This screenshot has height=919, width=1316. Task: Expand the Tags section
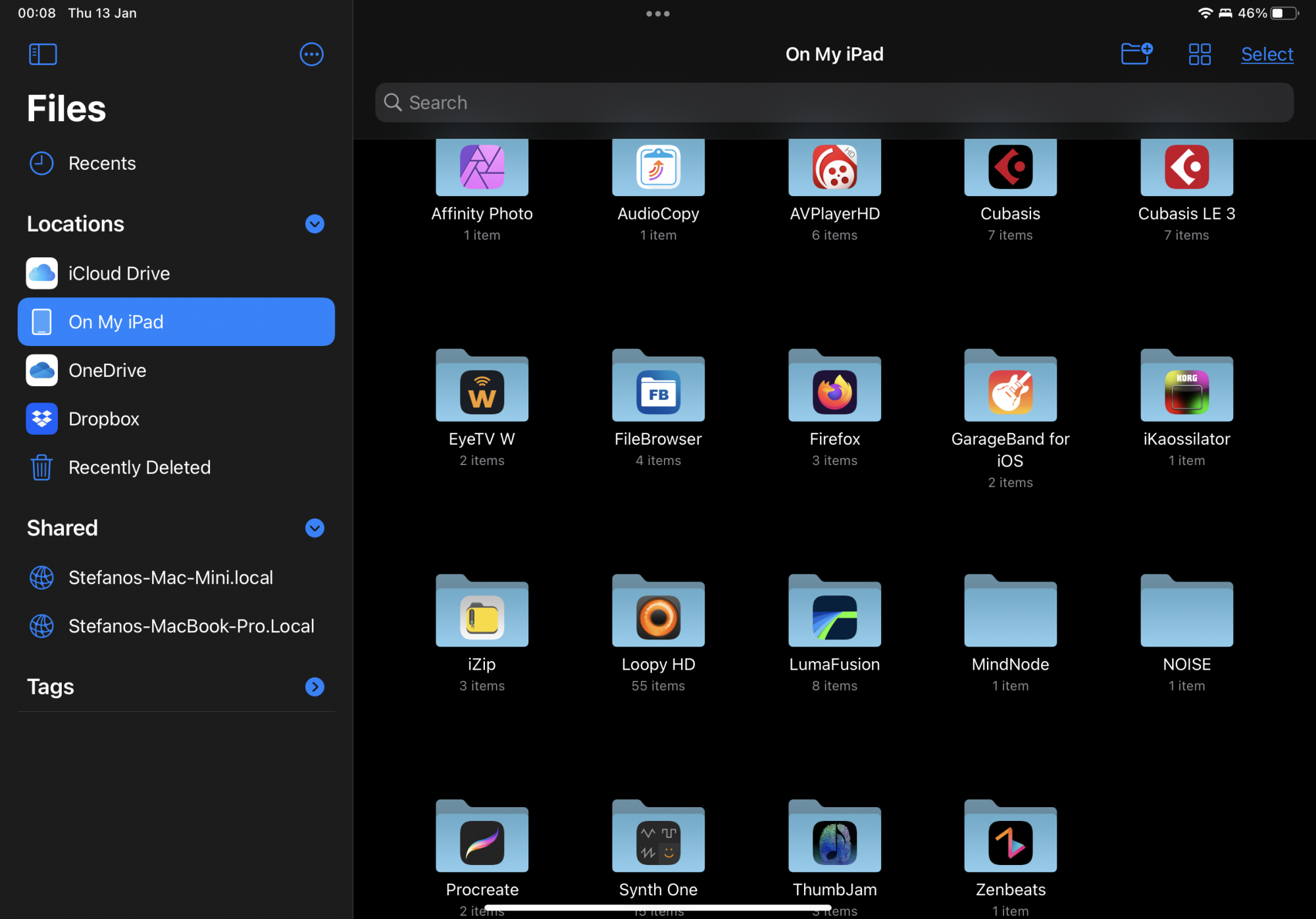coord(315,687)
